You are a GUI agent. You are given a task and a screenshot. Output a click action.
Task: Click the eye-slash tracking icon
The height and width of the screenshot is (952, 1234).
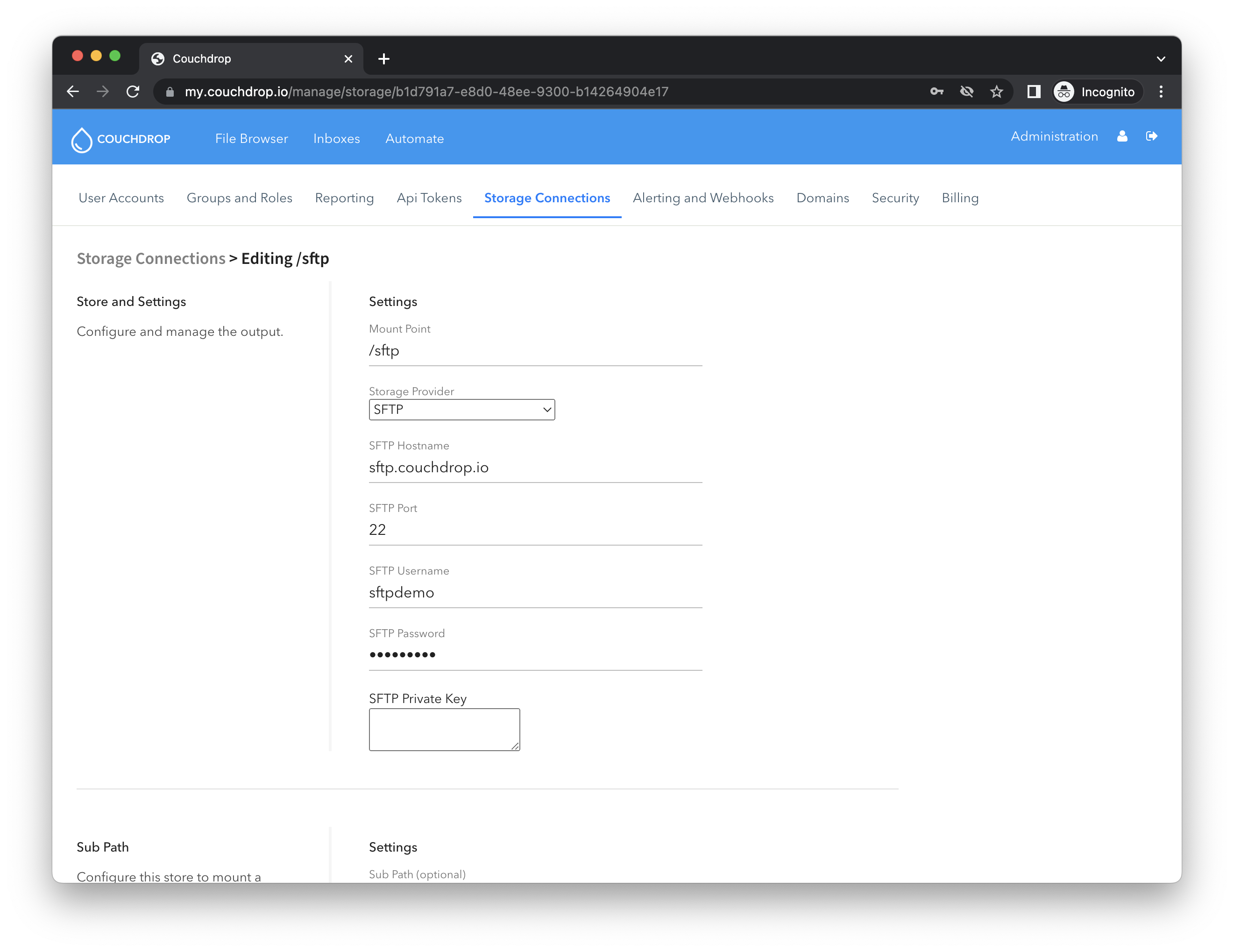967,92
